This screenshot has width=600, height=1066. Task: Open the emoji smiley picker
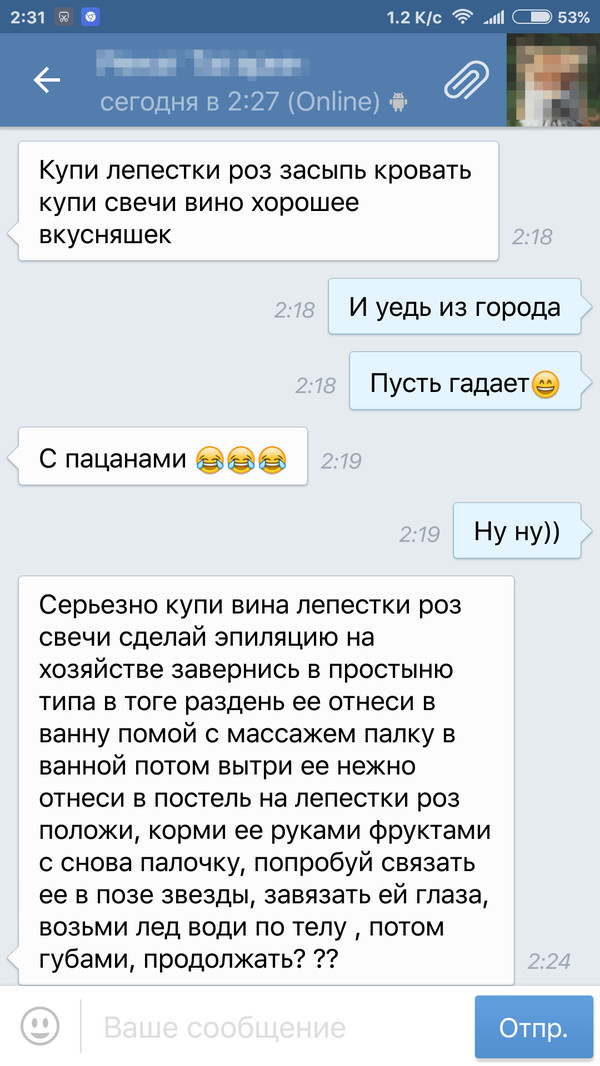click(40, 1026)
